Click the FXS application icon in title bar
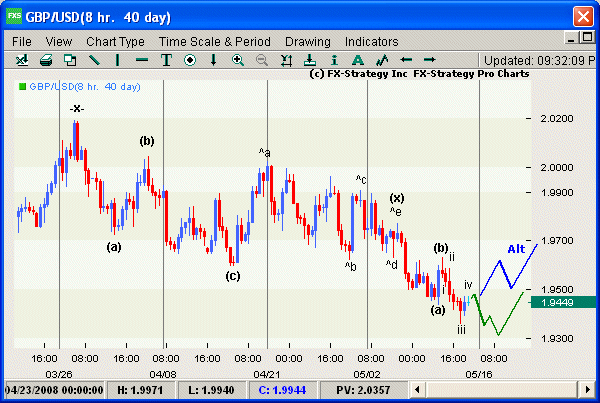This screenshot has width=600, height=403. point(14,16)
